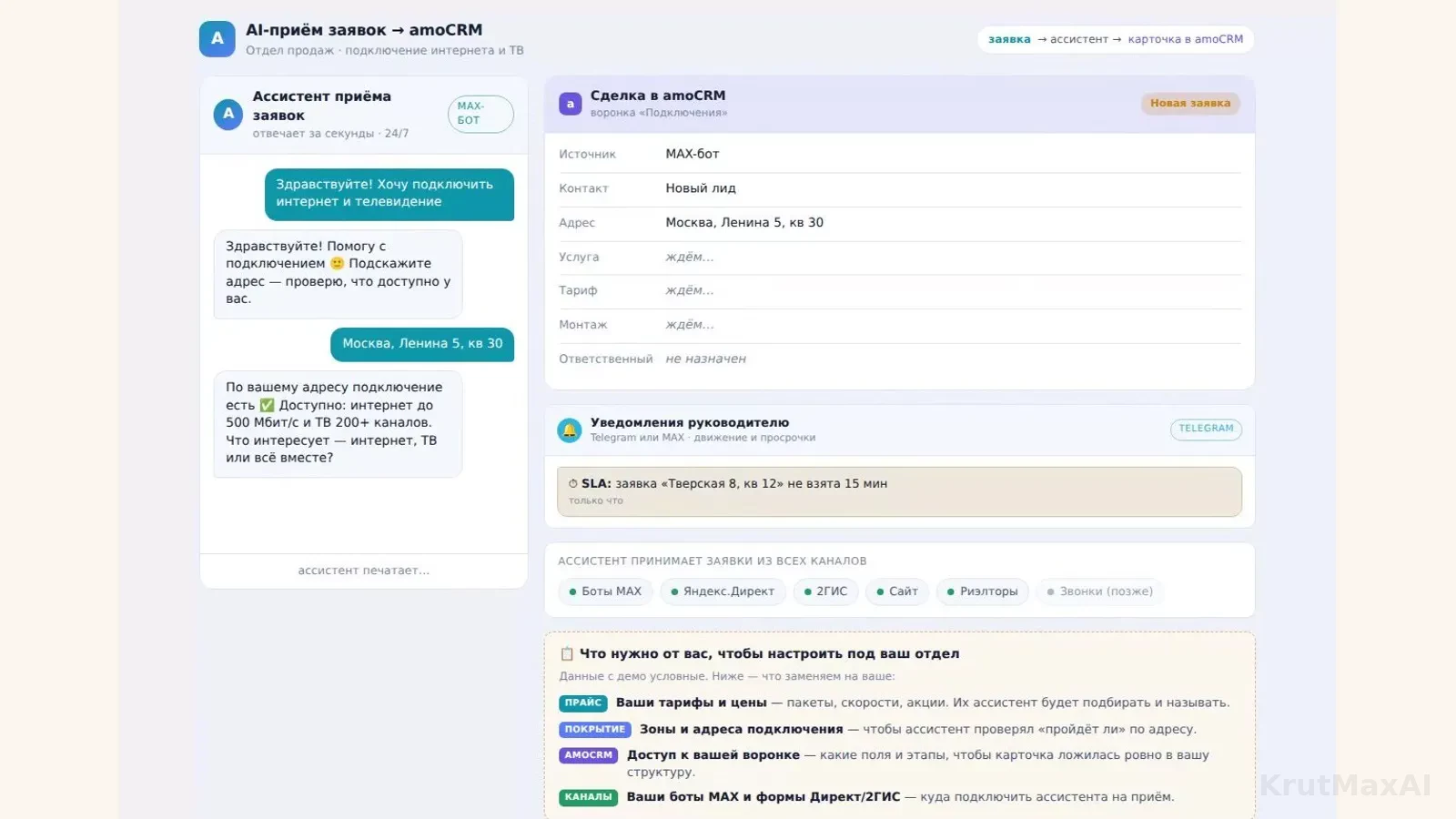Click "Ваши тарифы и цены" requirement text
Screen dimensions: 1456x819
tap(692, 703)
